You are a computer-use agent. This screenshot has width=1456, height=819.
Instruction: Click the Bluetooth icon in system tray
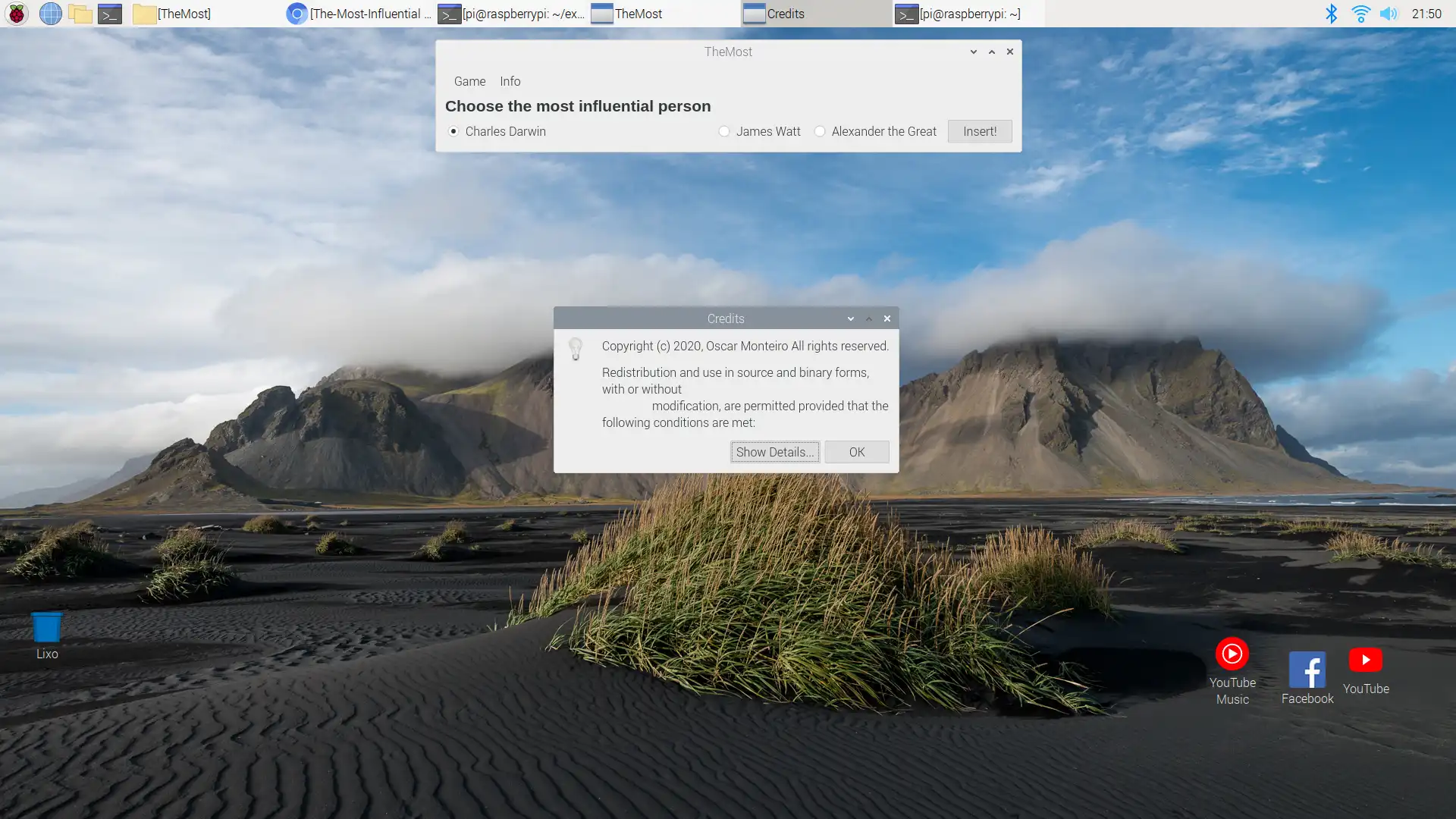point(1332,13)
